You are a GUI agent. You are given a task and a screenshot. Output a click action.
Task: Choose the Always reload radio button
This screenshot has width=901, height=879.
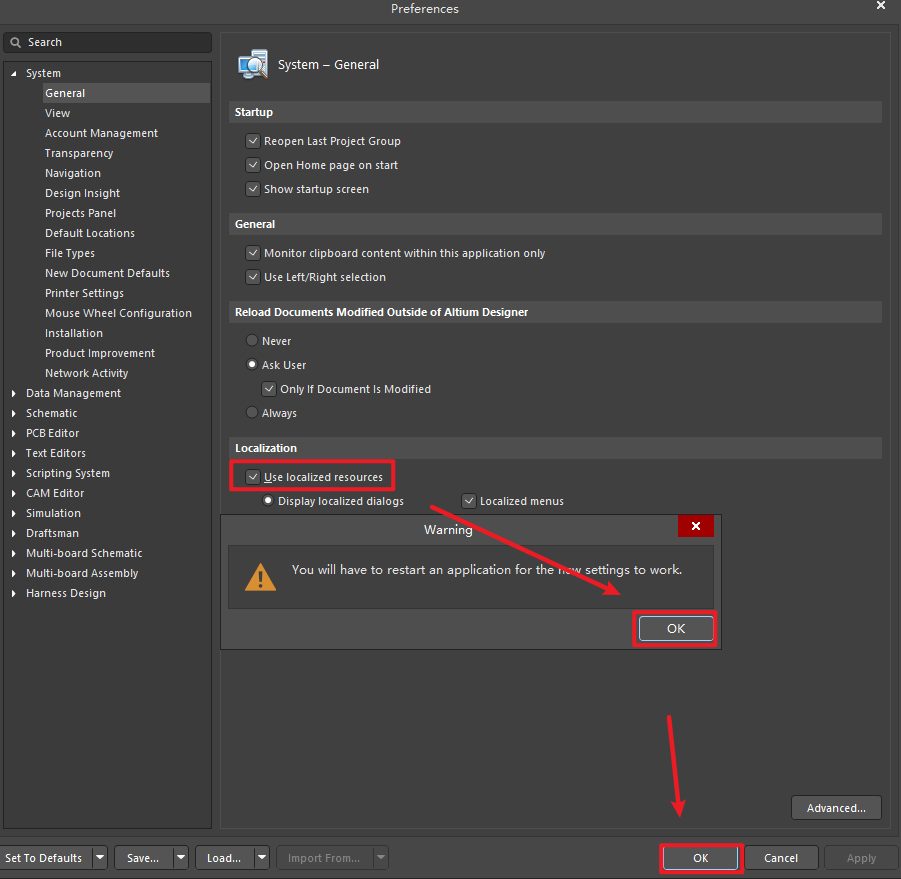tap(252, 413)
